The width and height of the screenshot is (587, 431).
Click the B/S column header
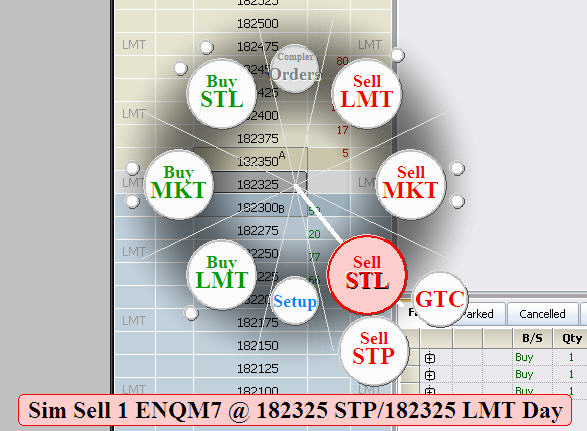coord(532,339)
